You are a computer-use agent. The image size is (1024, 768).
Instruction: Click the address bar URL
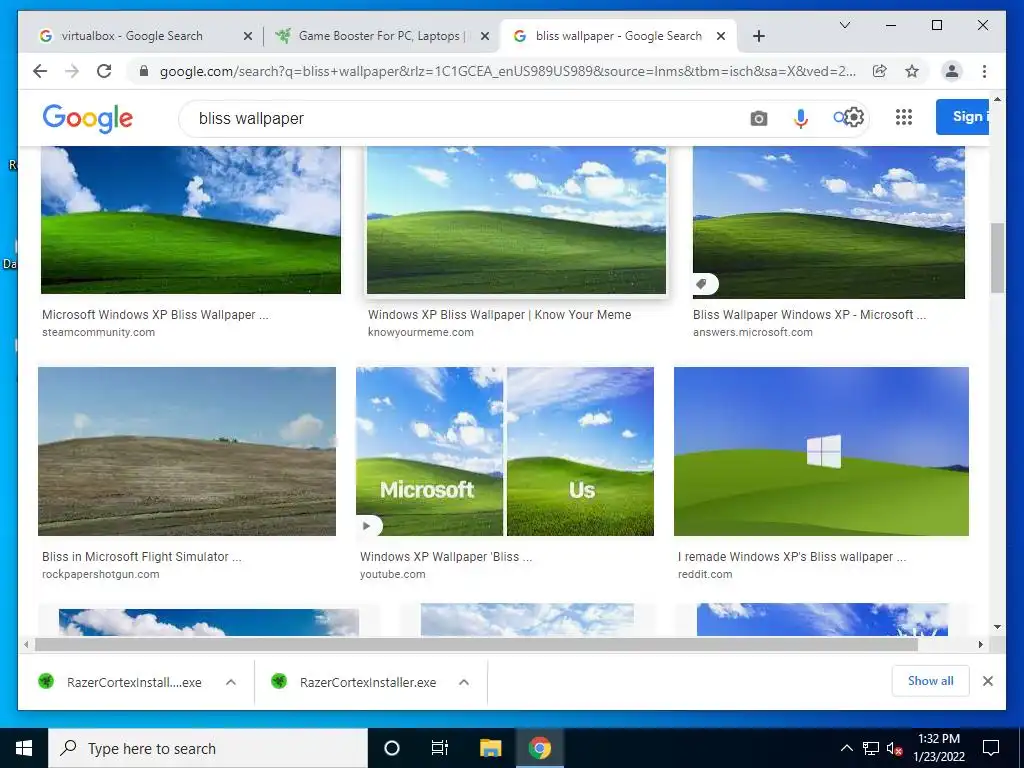coord(507,71)
